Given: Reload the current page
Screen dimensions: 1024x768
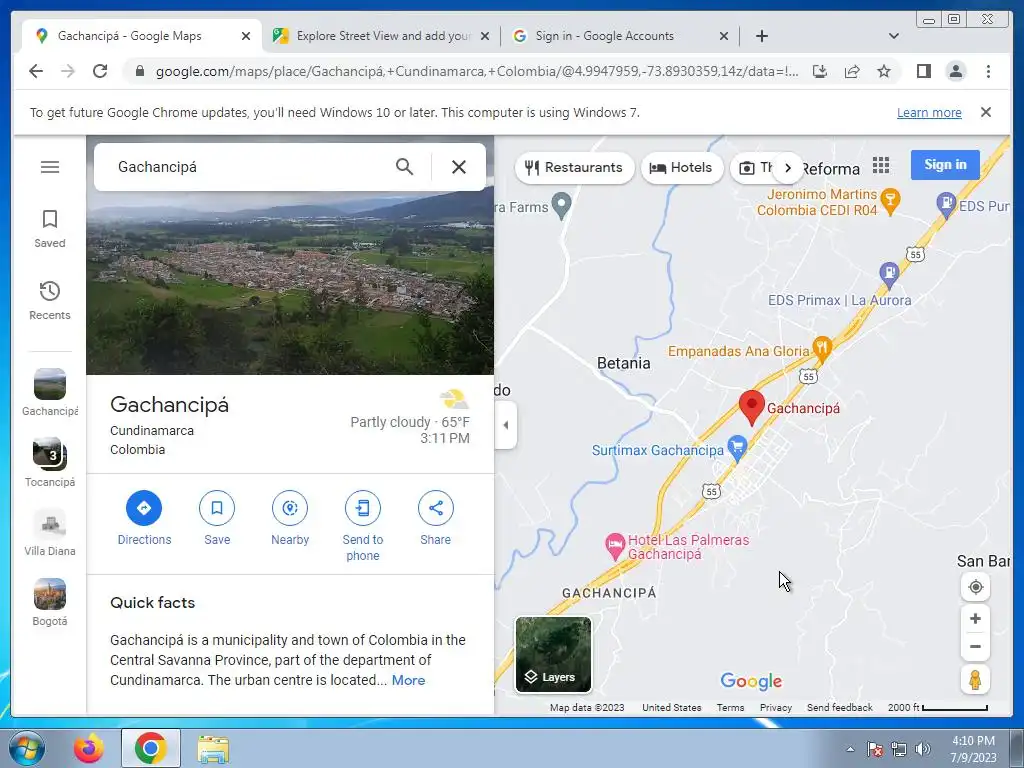Looking at the screenshot, I should pos(100,71).
